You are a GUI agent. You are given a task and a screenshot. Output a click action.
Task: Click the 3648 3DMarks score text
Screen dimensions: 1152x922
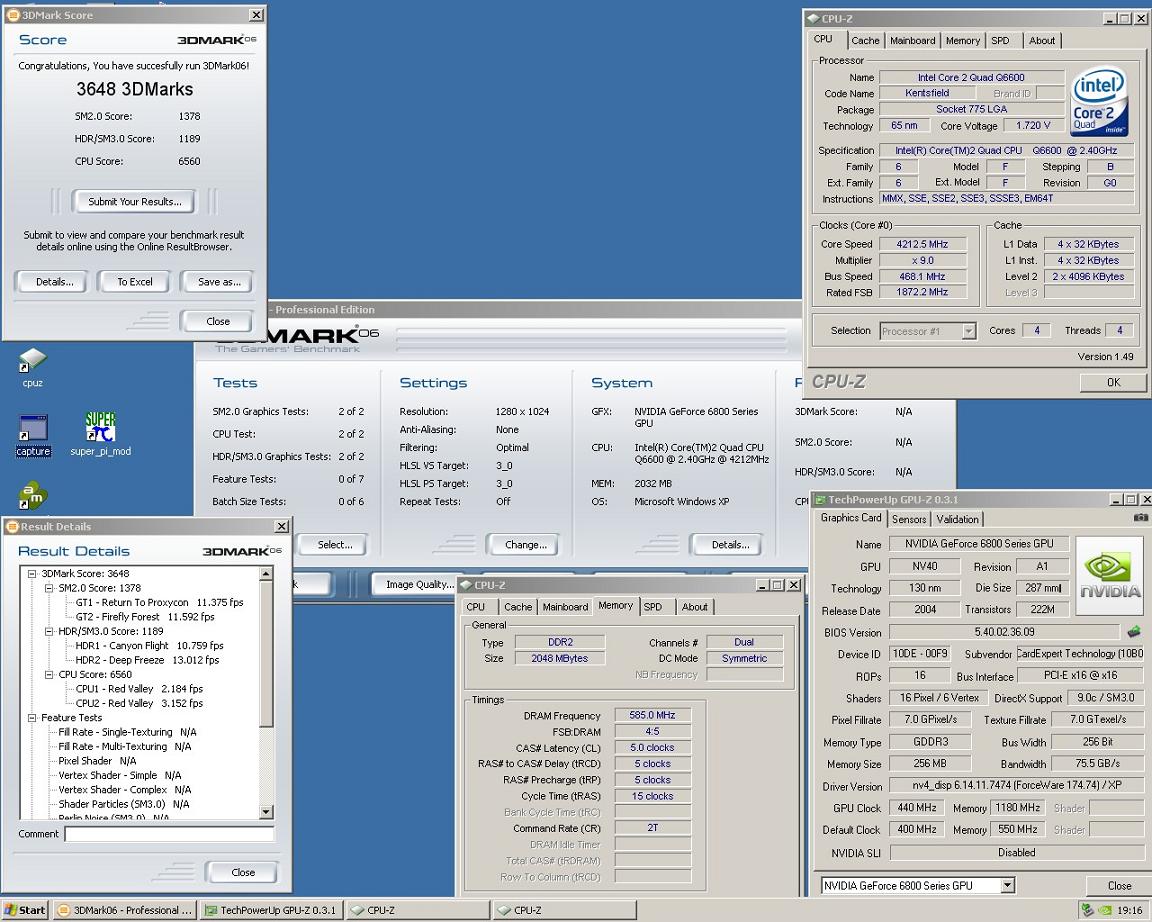pos(134,90)
